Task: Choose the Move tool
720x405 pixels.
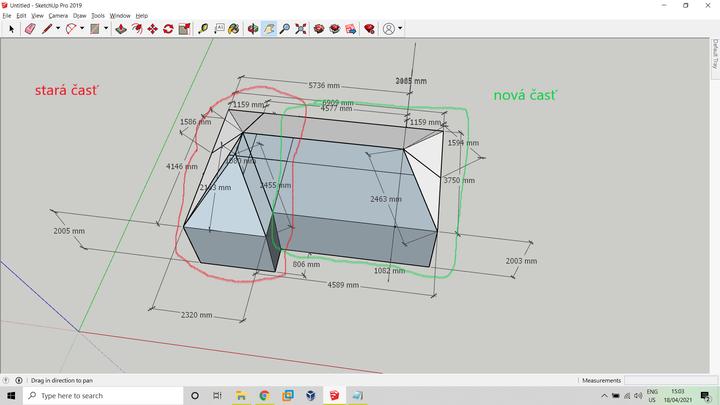Action: [152, 29]
